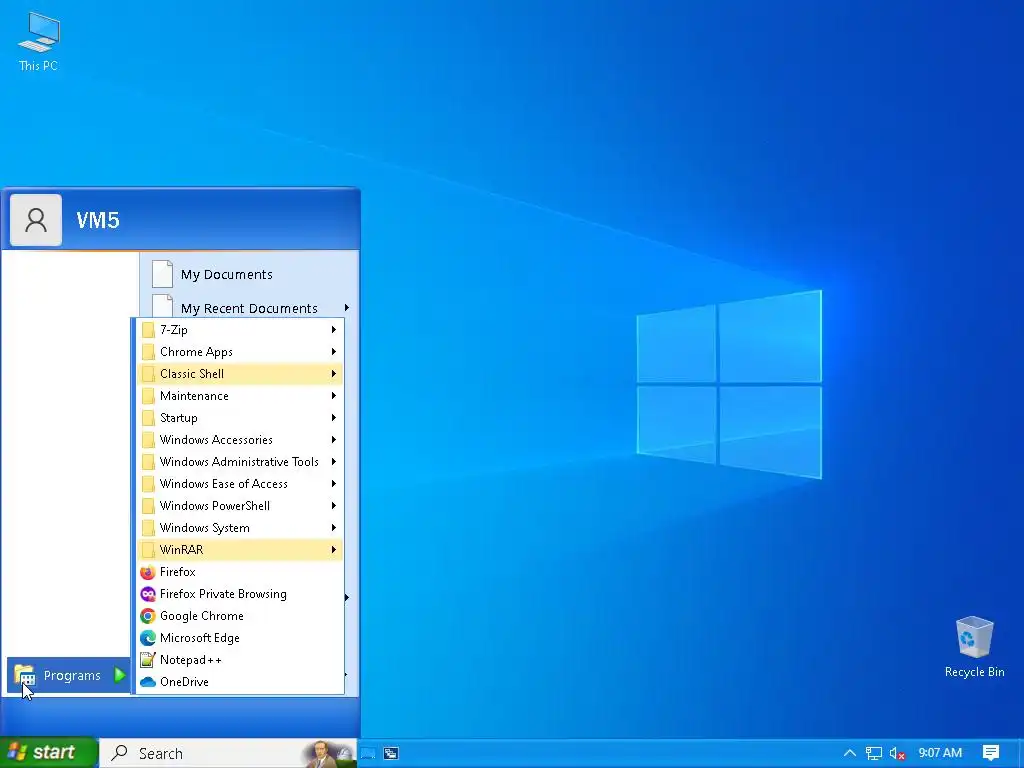Click the OneDrive cloud icon

pyautogui.click(x=148, y=682)
